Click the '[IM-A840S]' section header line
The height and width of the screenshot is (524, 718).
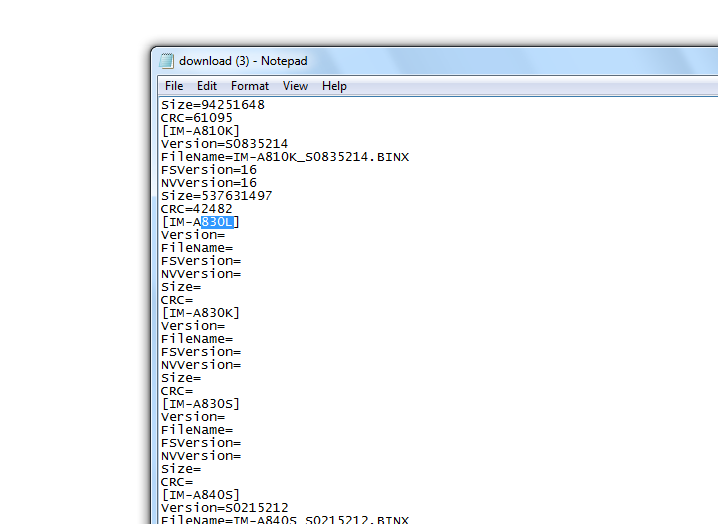tap(201, 495)
